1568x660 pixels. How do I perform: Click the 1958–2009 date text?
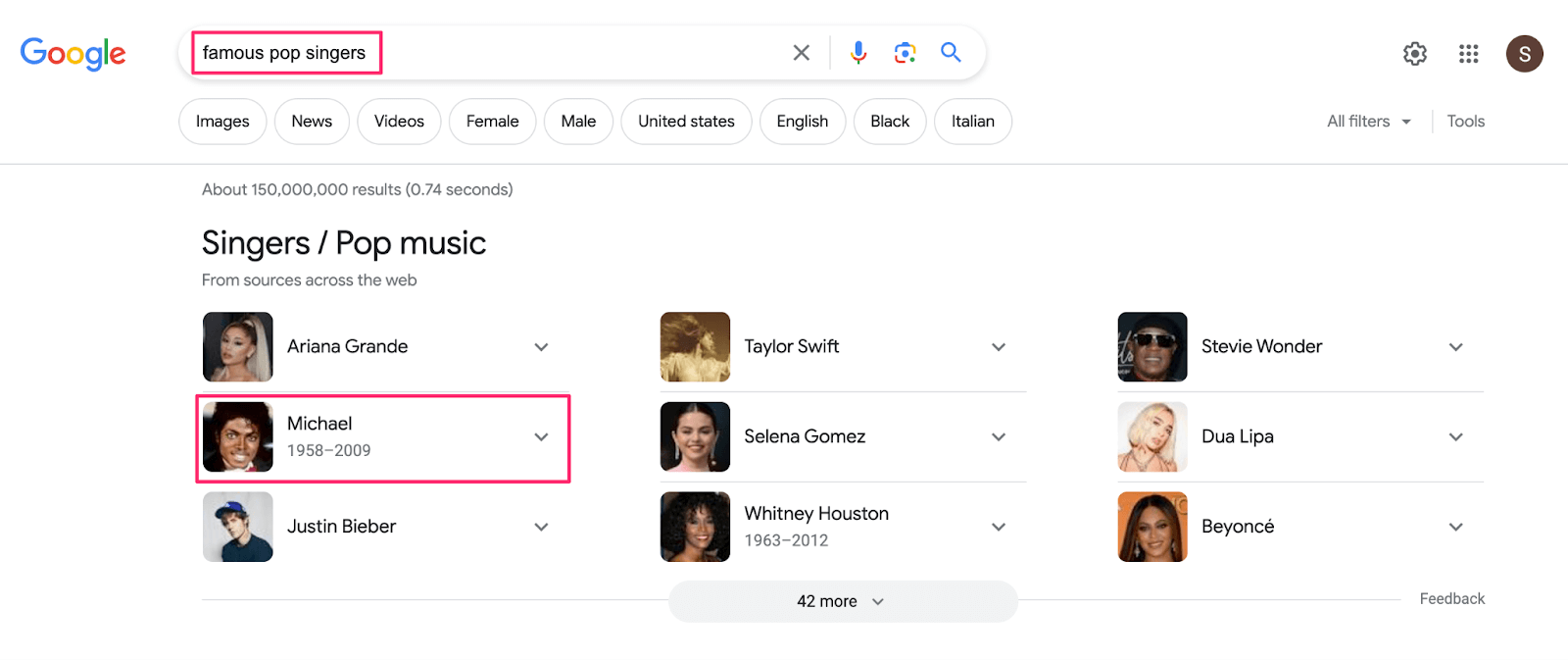328,450
